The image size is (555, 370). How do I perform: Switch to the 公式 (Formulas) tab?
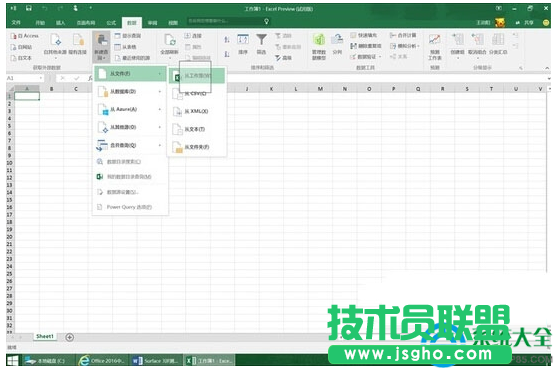pyautogui.click(x=111, y=23)
